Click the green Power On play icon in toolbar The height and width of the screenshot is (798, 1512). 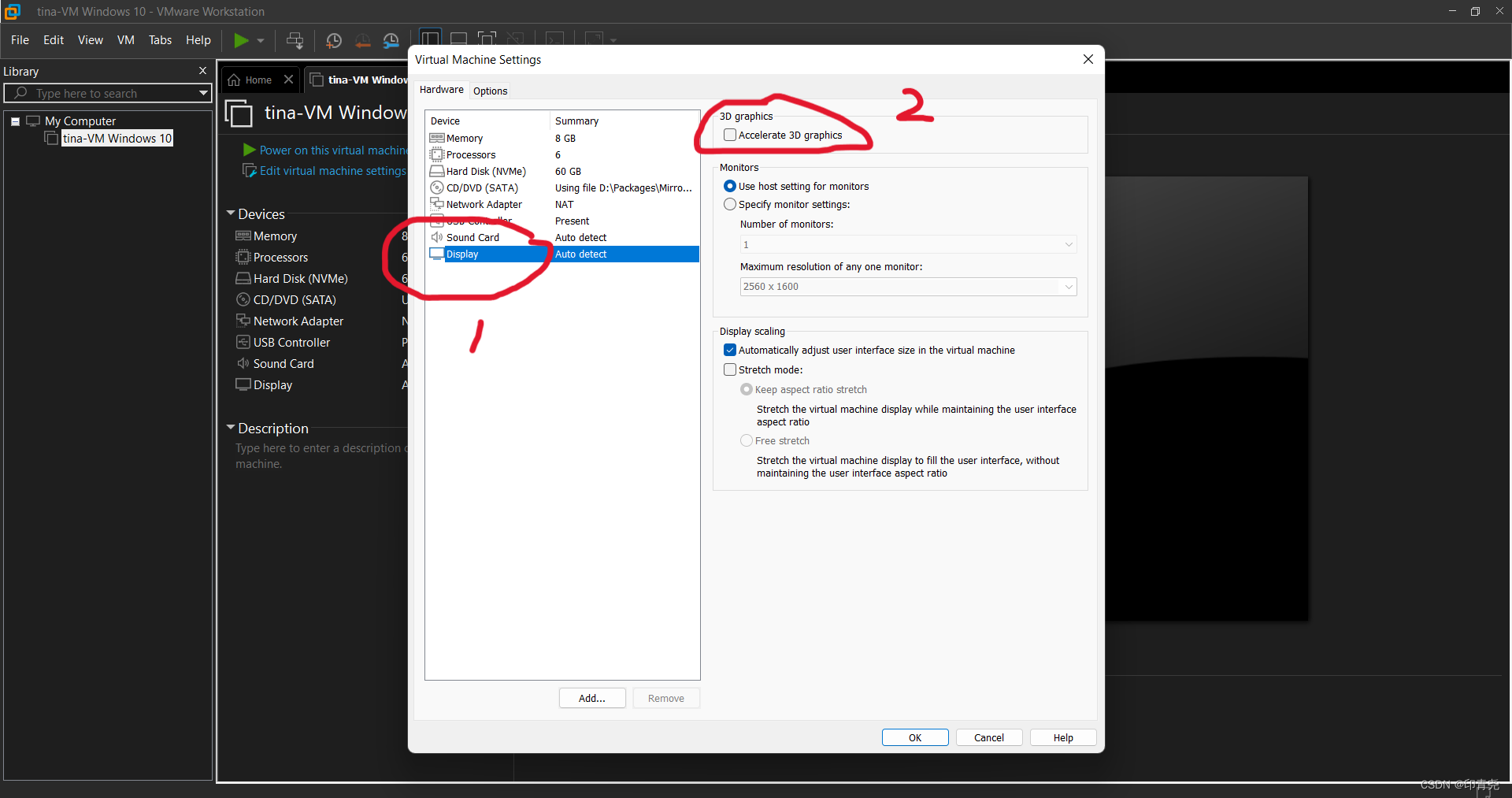pyautogui.click(x=241, y=40)
